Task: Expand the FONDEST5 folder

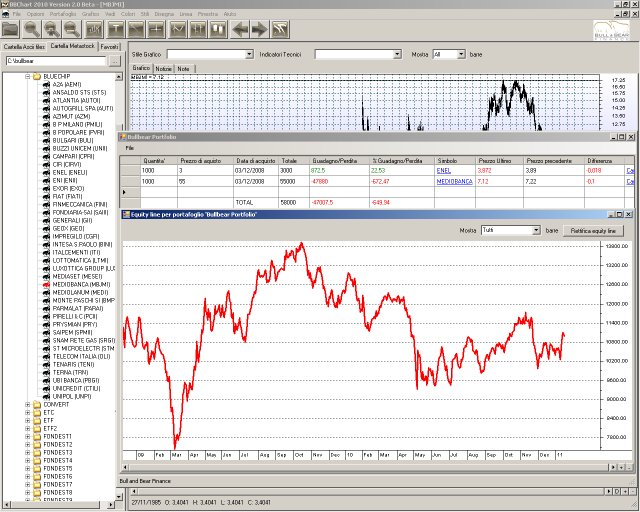Action: tap(28, 469)
